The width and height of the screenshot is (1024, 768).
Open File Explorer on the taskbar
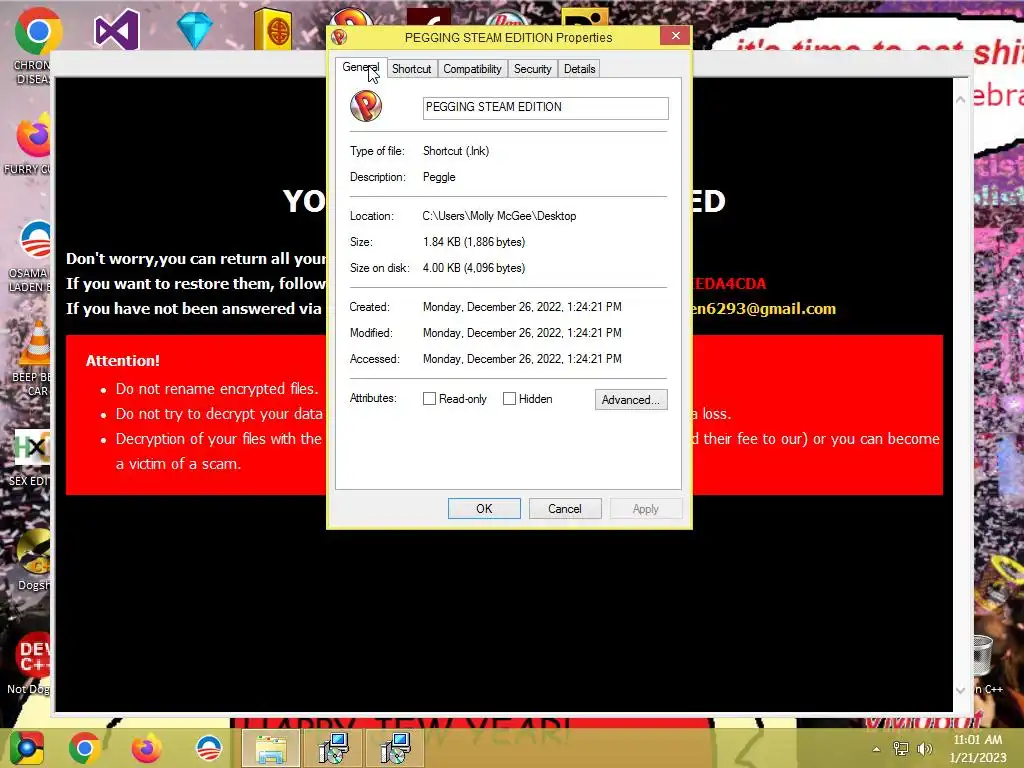[x=271, y=748]
